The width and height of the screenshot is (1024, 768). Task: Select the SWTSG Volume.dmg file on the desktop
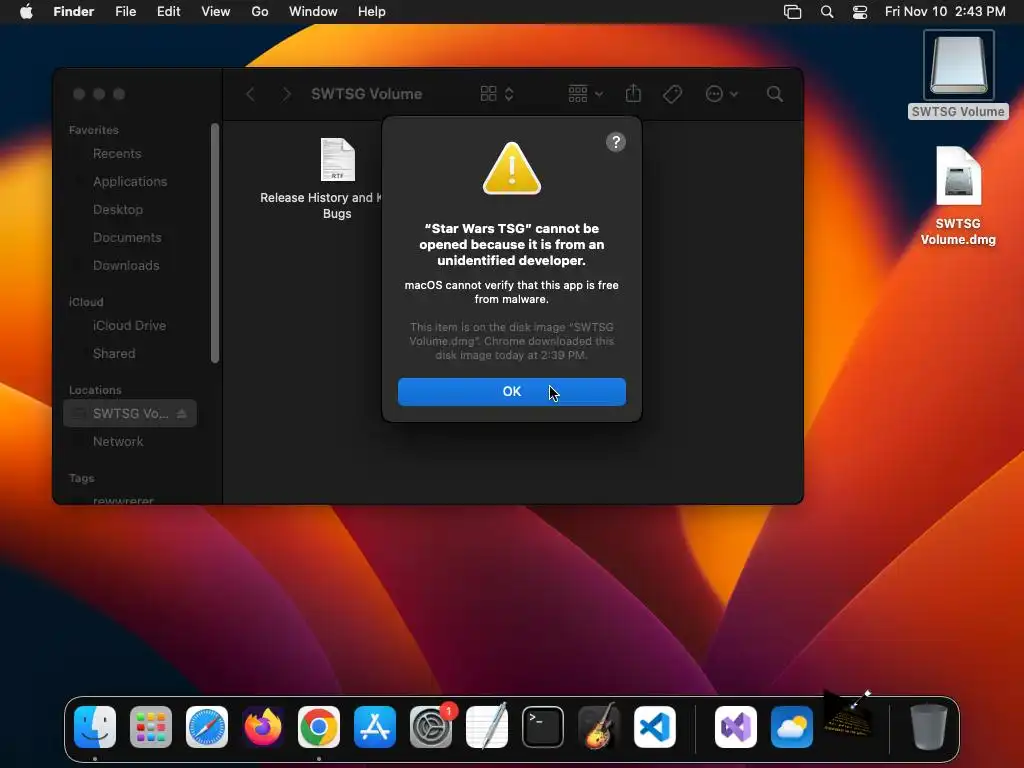click(958, 196)
